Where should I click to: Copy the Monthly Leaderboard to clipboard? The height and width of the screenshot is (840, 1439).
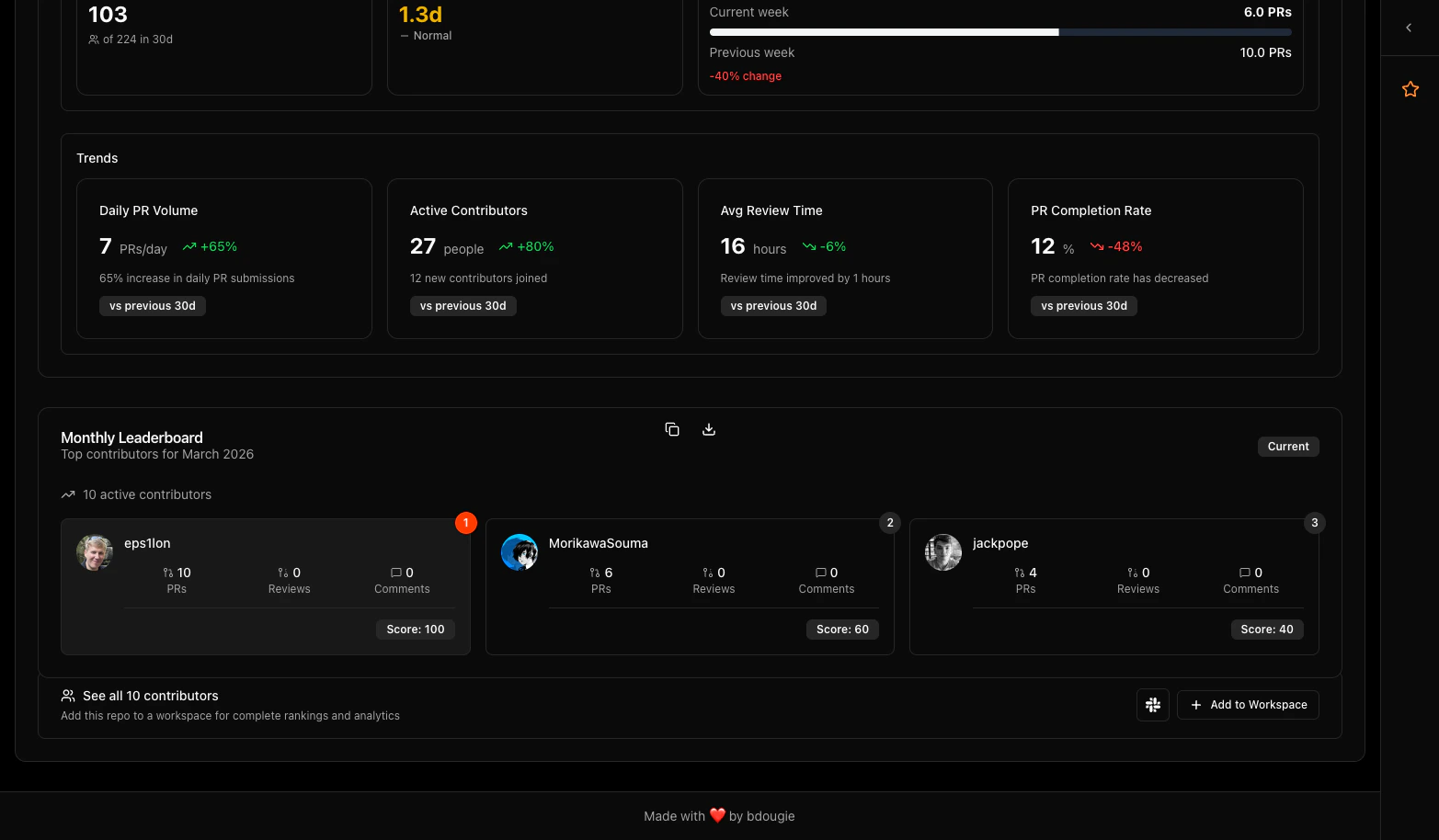pyautogui.click(x=672, y=429)
